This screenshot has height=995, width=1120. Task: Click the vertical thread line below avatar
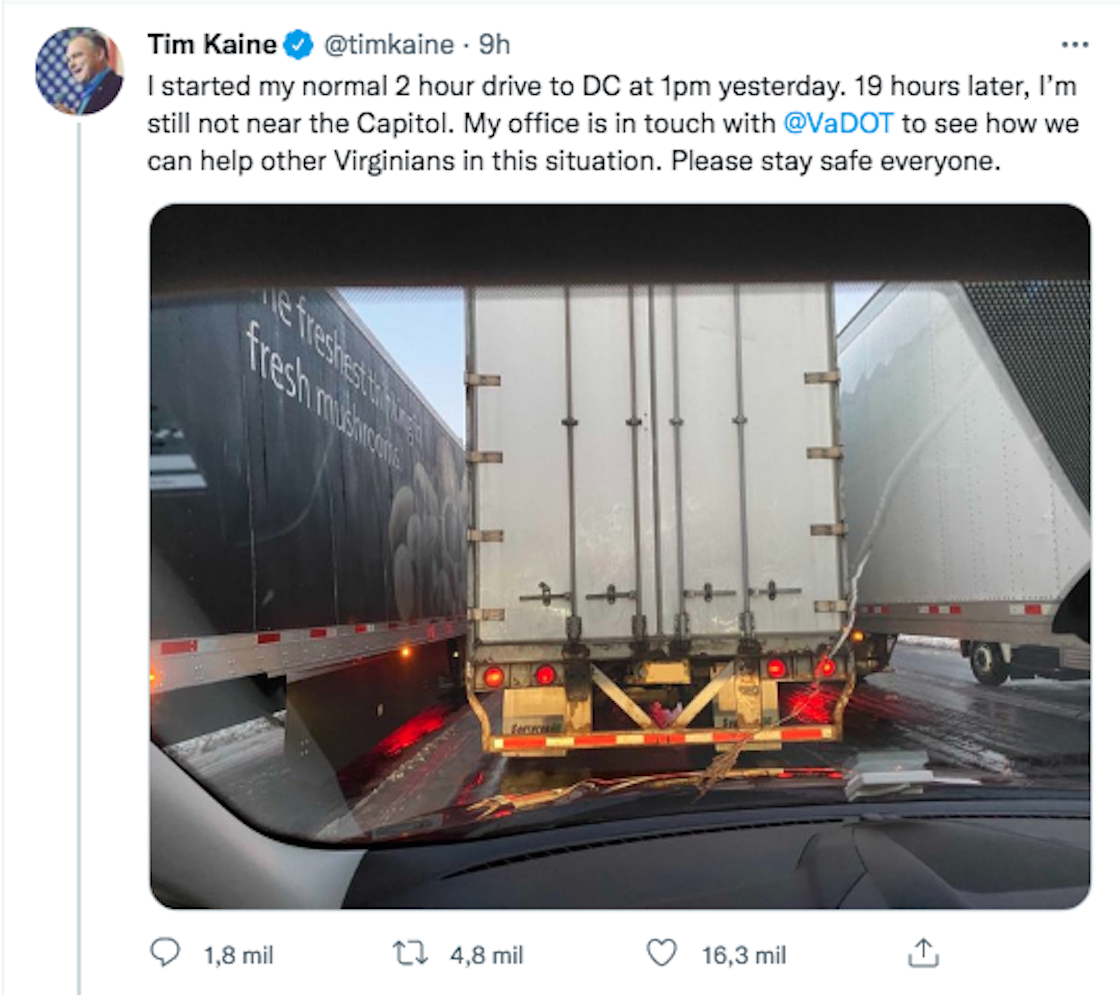tap(78, 500)
